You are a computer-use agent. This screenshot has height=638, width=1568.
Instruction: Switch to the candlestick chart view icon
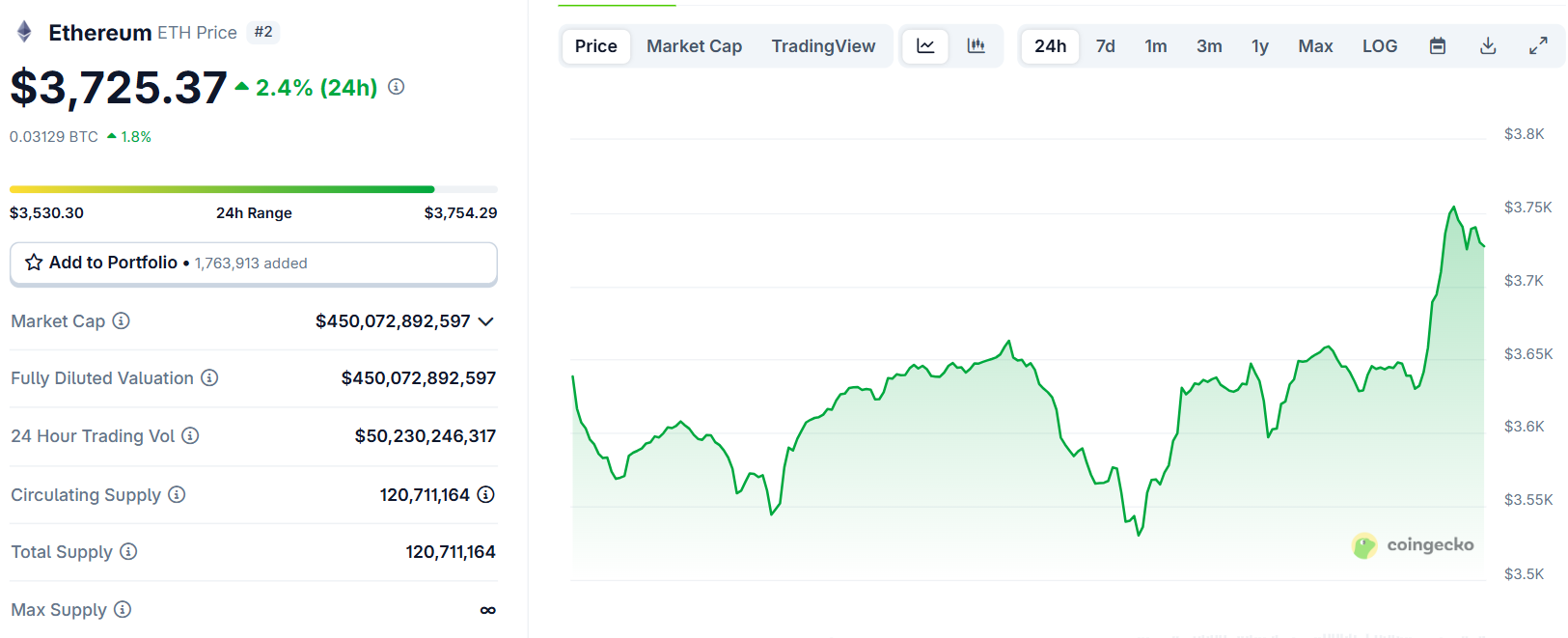[x=977, y=45]
